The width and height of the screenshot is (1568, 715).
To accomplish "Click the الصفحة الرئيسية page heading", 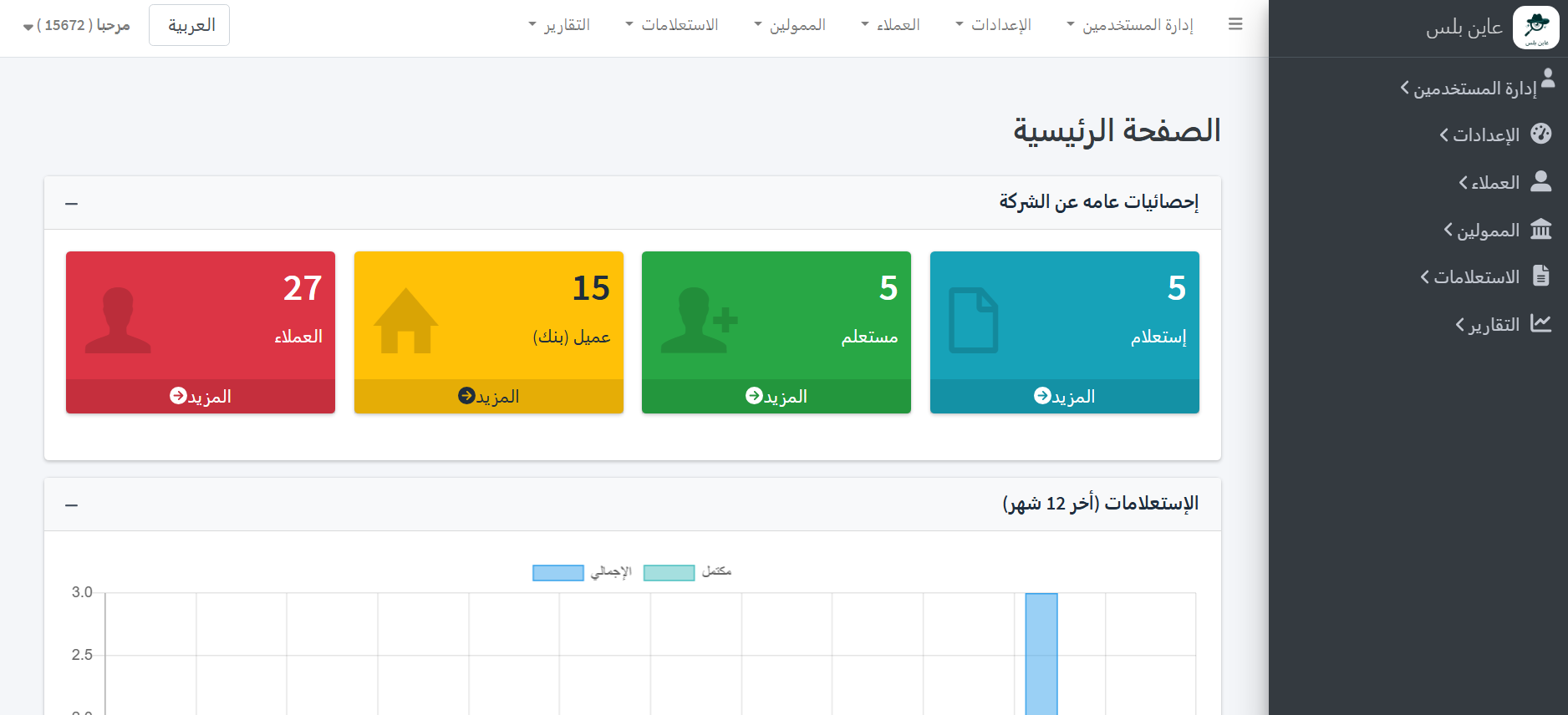I will [1117, 130].
